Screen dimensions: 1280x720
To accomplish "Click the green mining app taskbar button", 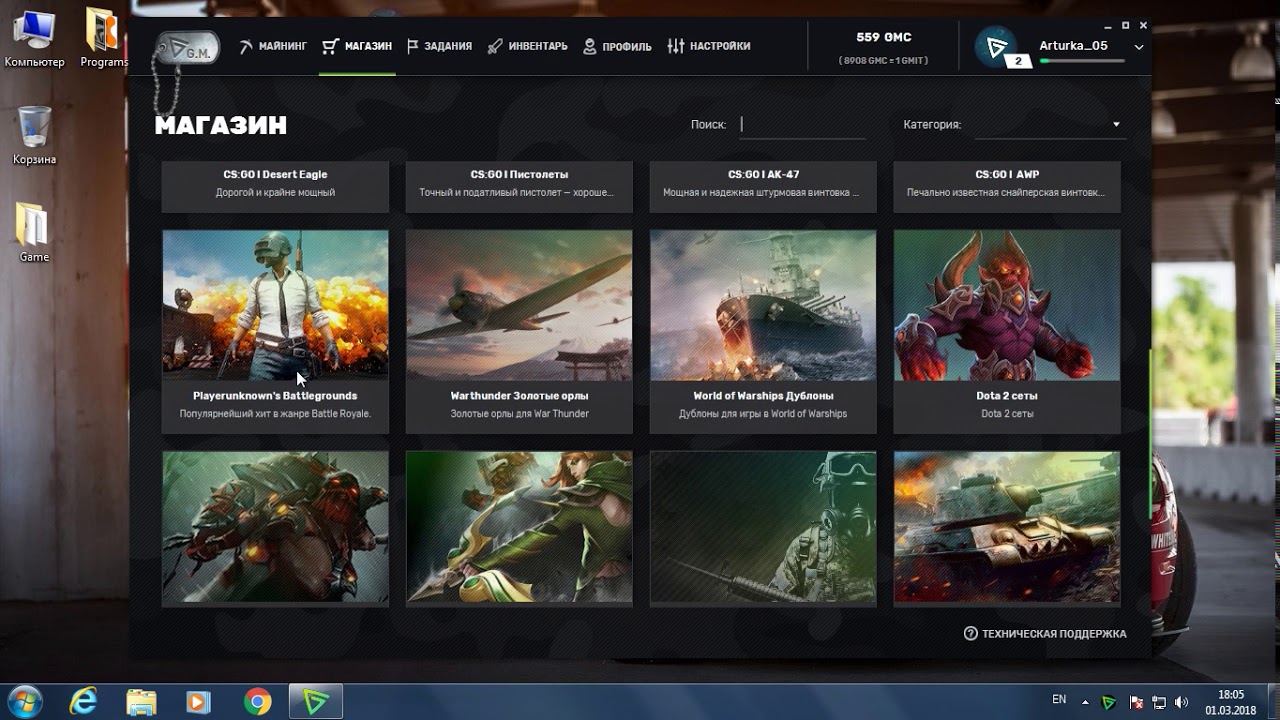I will (316, 702).
